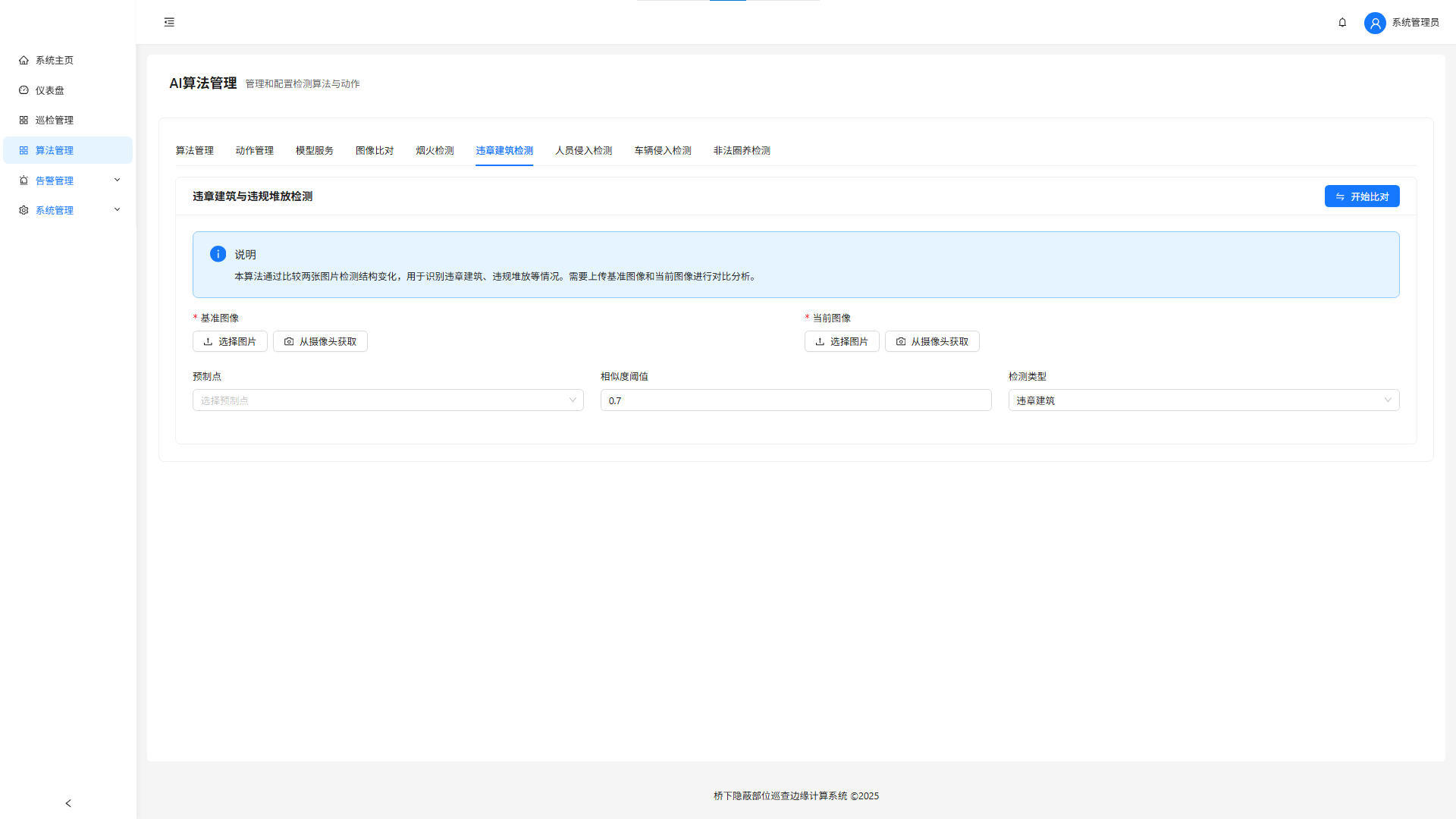Click the grid icon beside 巡检管理

[24, 120]
